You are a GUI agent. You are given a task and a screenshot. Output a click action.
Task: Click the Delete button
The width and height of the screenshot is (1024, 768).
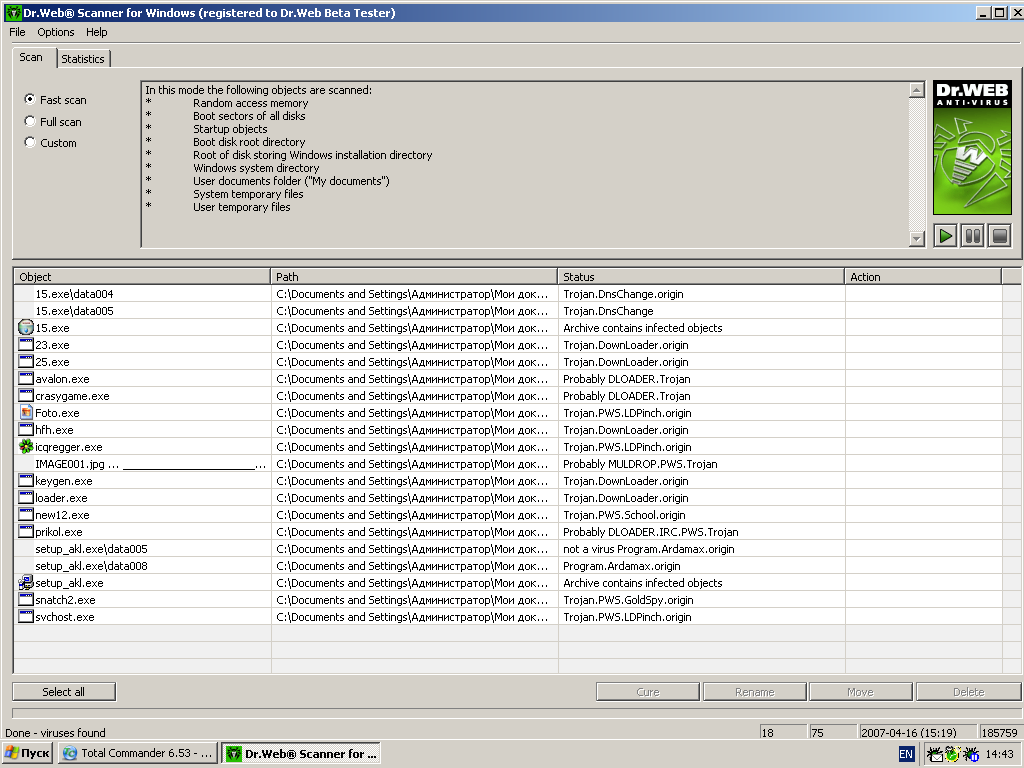click(x=968, y=692)
